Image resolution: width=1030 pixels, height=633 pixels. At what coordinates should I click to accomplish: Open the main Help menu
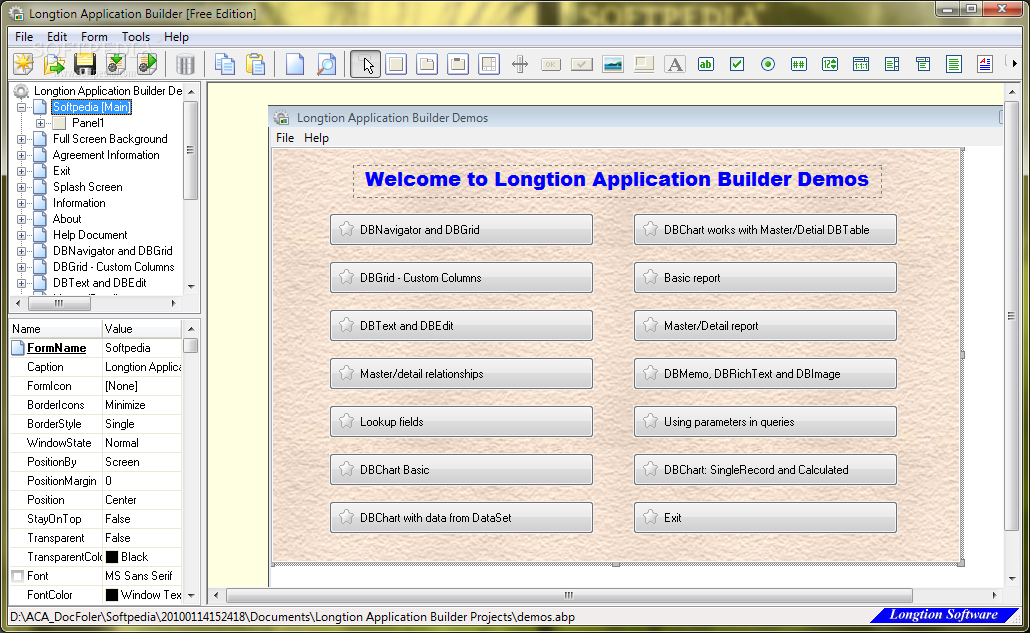point(176,37)
